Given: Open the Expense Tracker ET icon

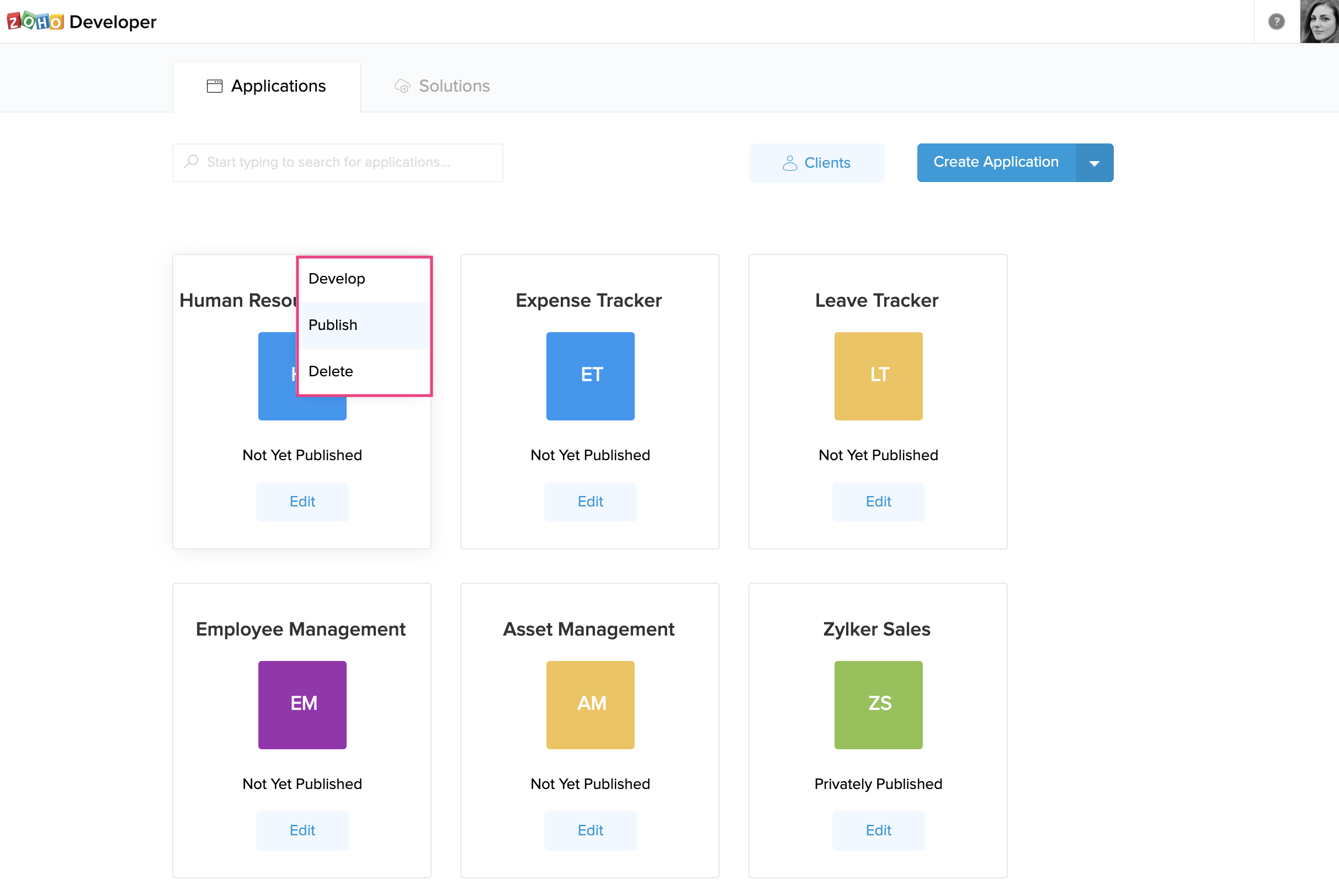Looking at the screenshot, I should click(x=590, y=376).
